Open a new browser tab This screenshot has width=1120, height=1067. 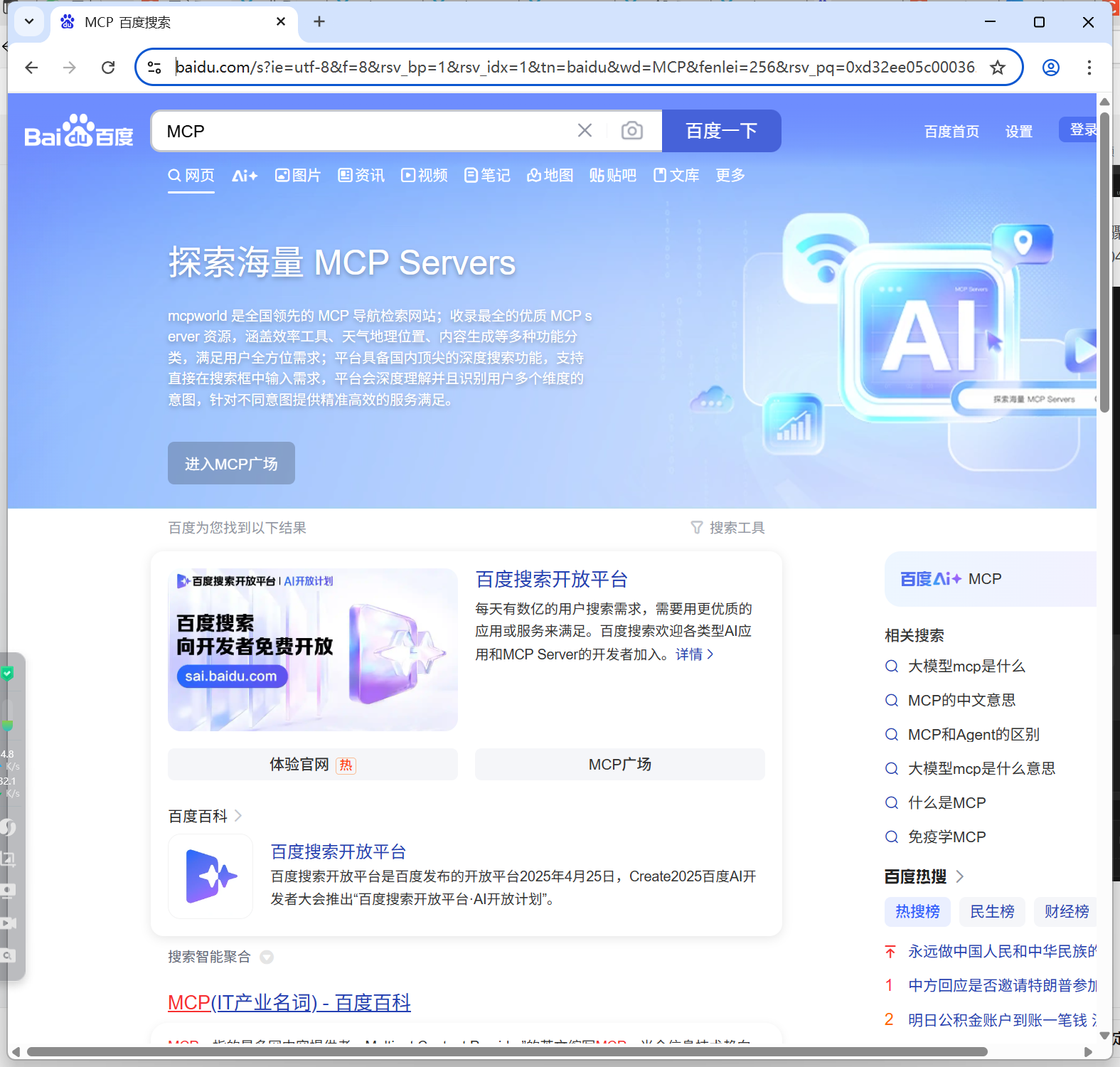[319, 22]
